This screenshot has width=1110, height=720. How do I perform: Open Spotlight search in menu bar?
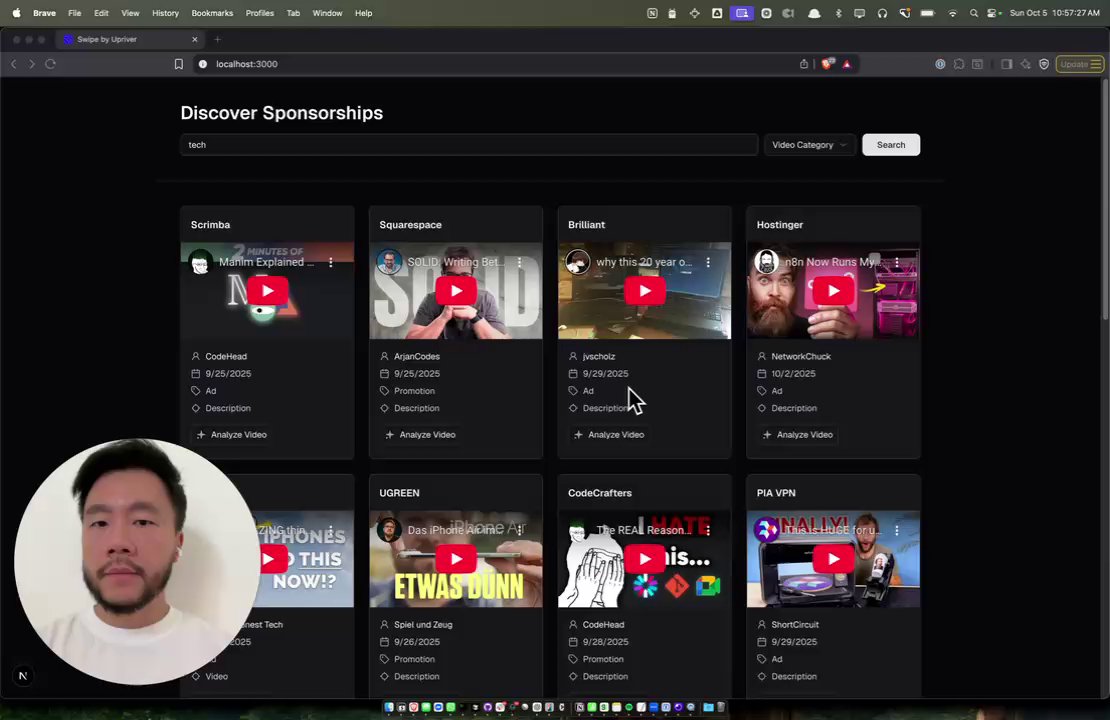point(974,13)
